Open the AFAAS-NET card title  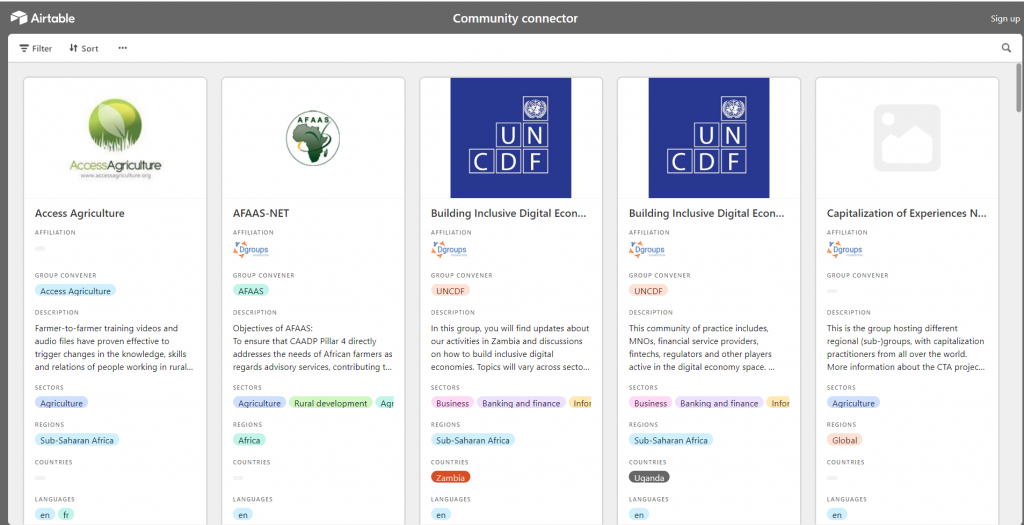click(x=261, y=214)
